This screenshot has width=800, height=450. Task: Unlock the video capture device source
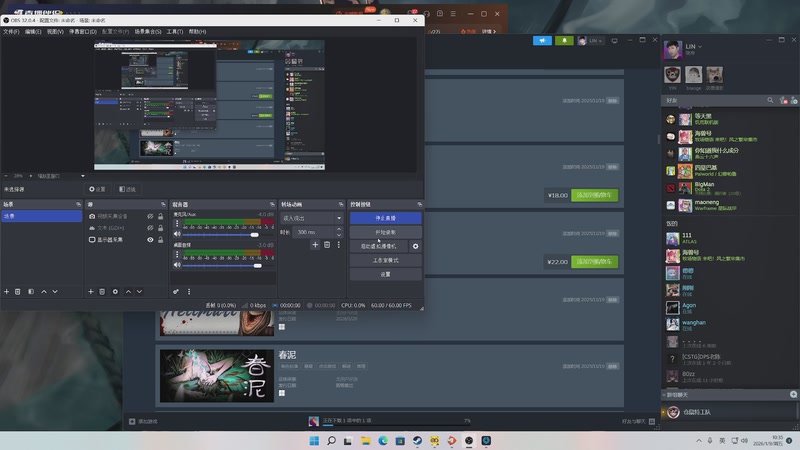click(160, 216)
